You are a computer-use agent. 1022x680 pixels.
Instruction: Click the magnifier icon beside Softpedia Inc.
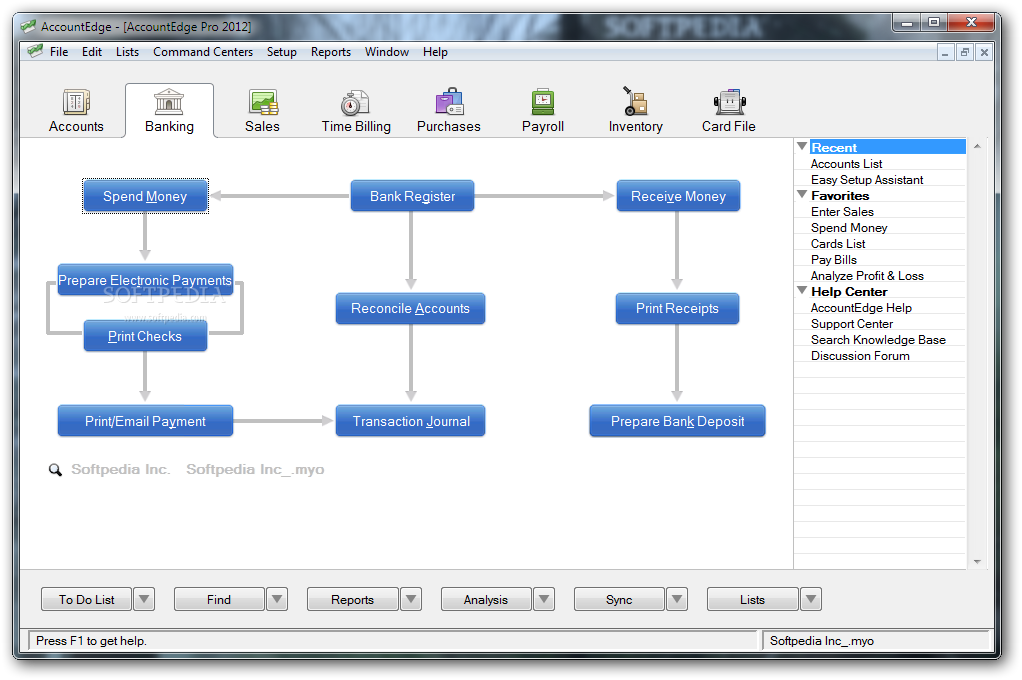click(x=55, y=469)
